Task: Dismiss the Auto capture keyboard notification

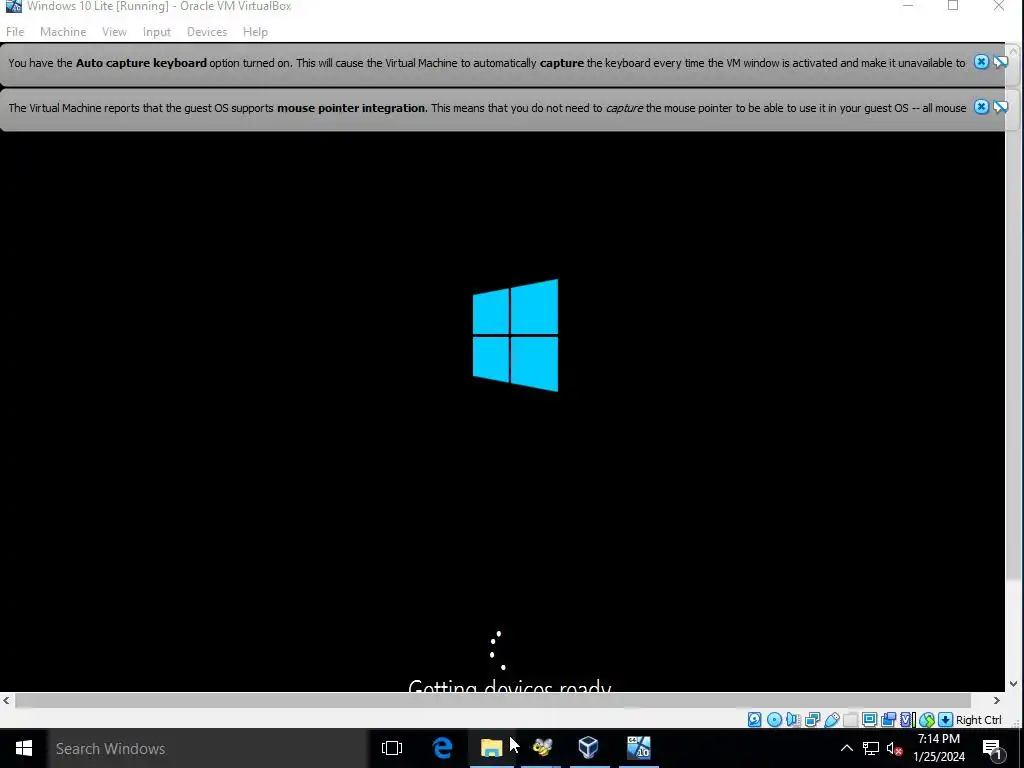Action: [x=981, y=62]
